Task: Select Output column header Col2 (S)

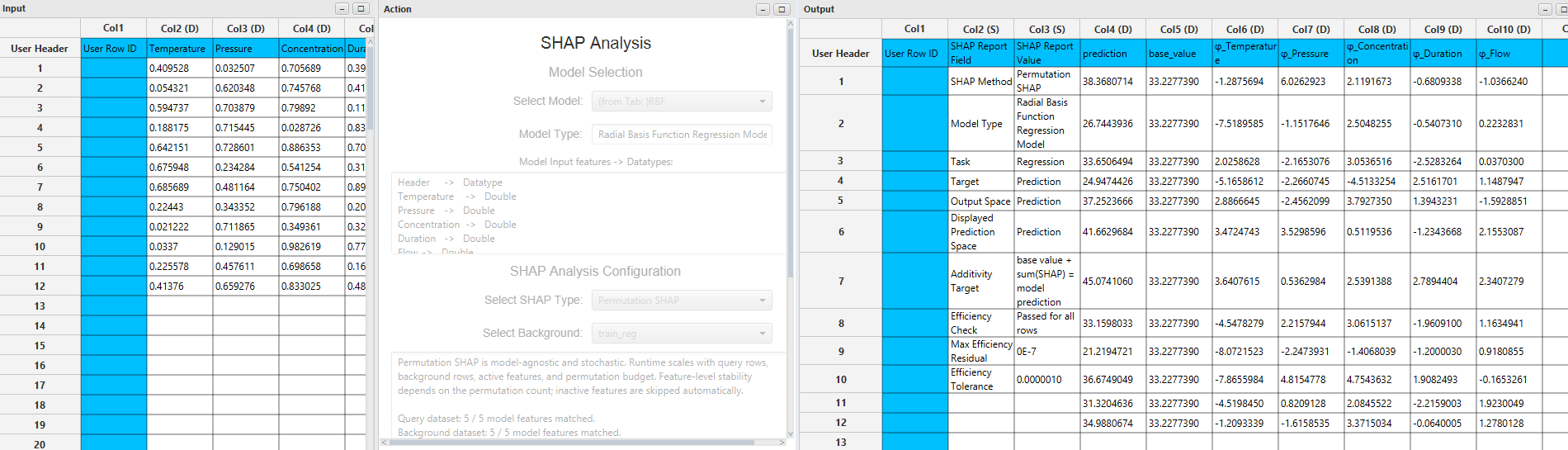Action: (981, 29)
